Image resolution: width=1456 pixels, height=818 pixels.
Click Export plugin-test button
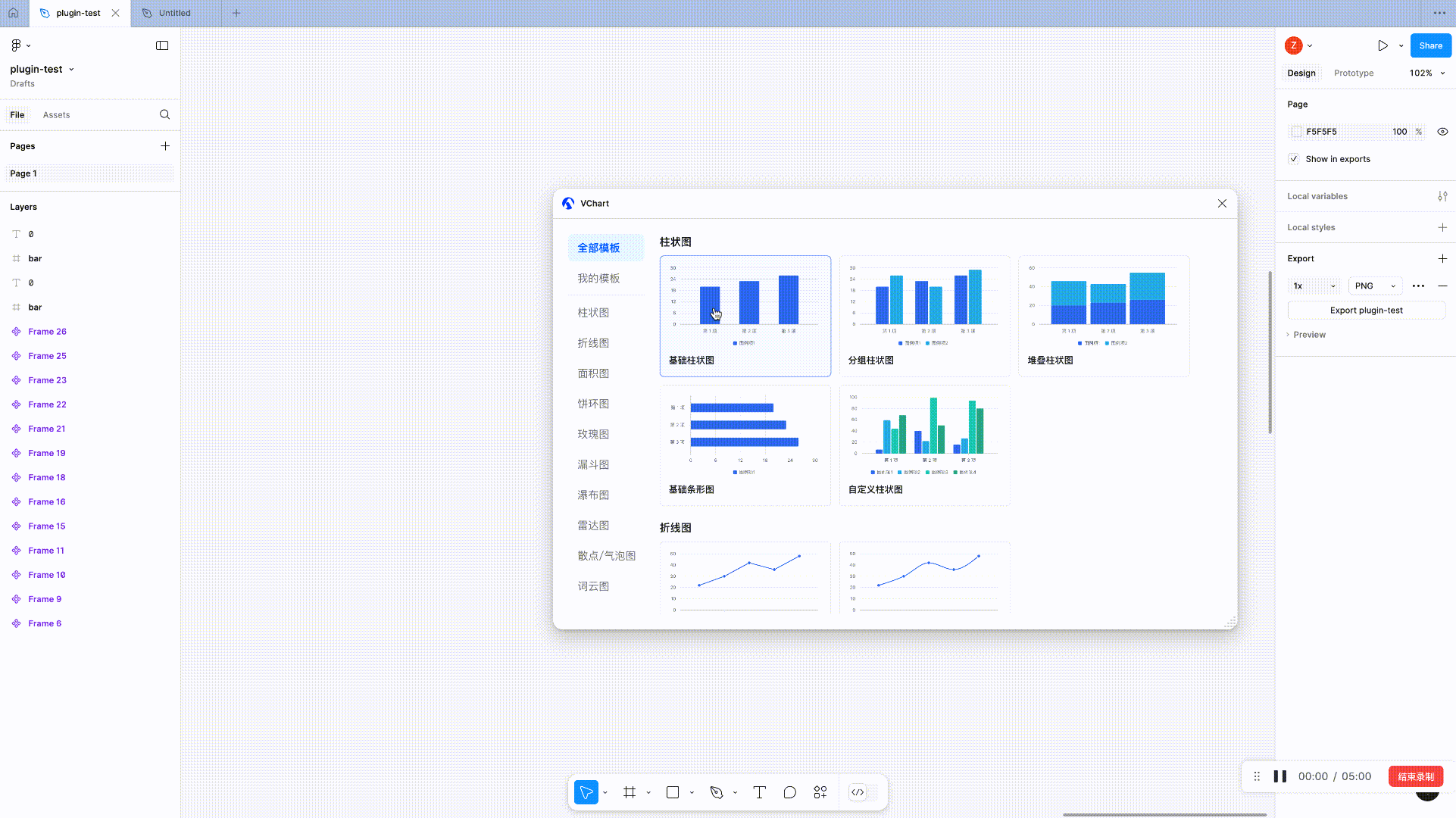[1366, 311]
